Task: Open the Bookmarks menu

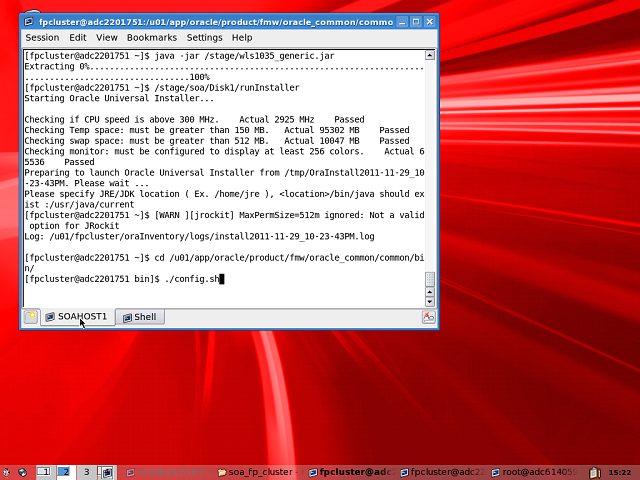Action: point(152,38)
